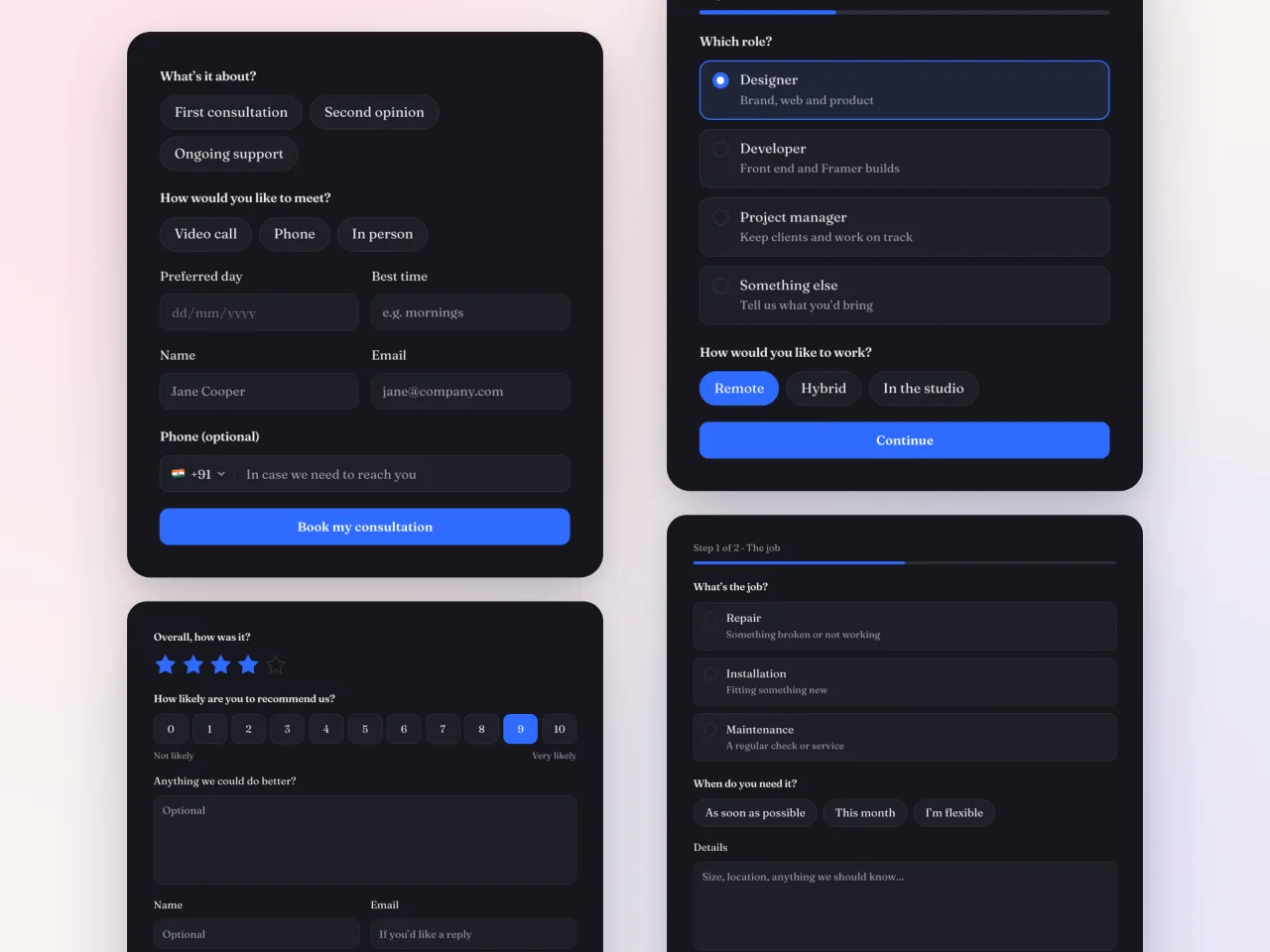Choose As soon as possible timing
The width and height of the screenshot is (1270, 952).
pyautogui.click(x=755, y=813)
